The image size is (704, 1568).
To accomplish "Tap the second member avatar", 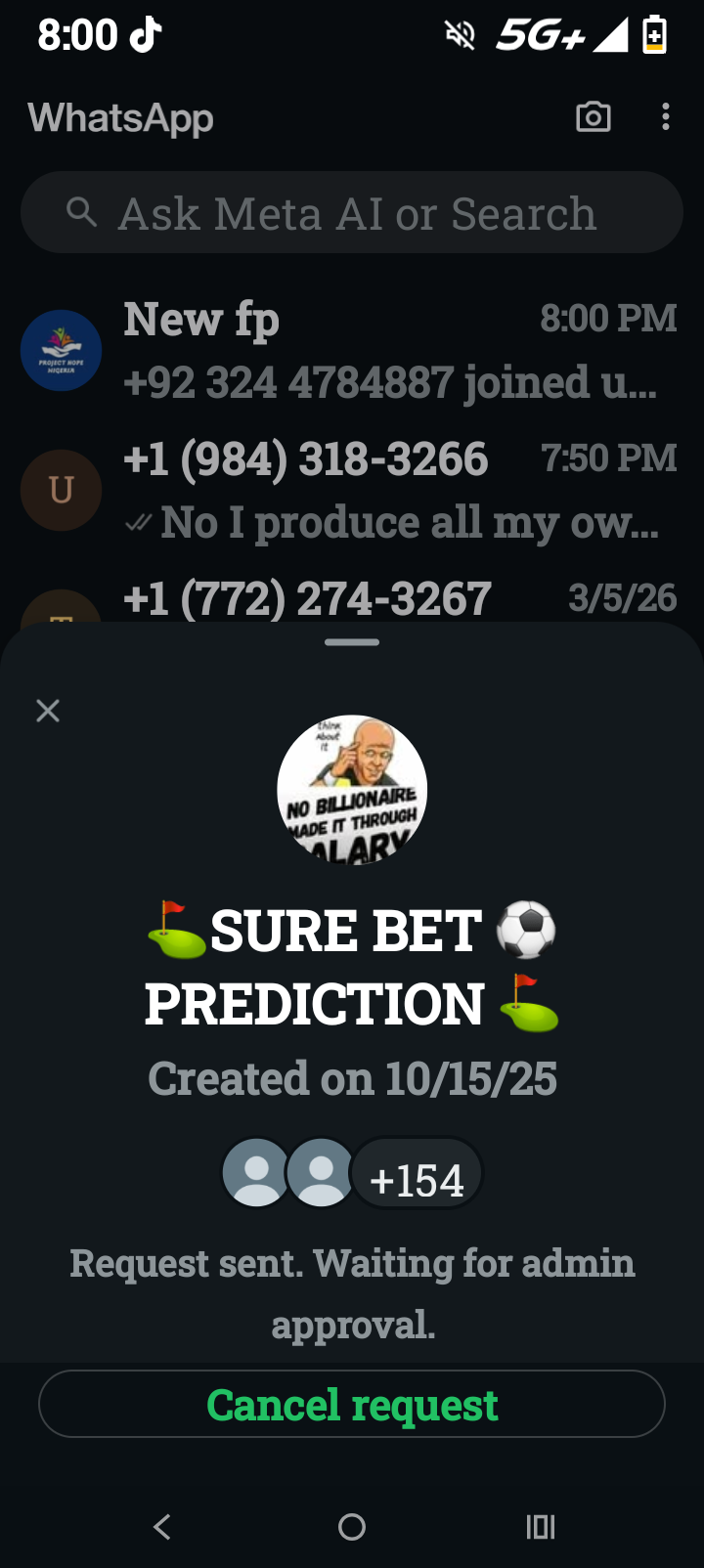I will tap(320, 1172).
